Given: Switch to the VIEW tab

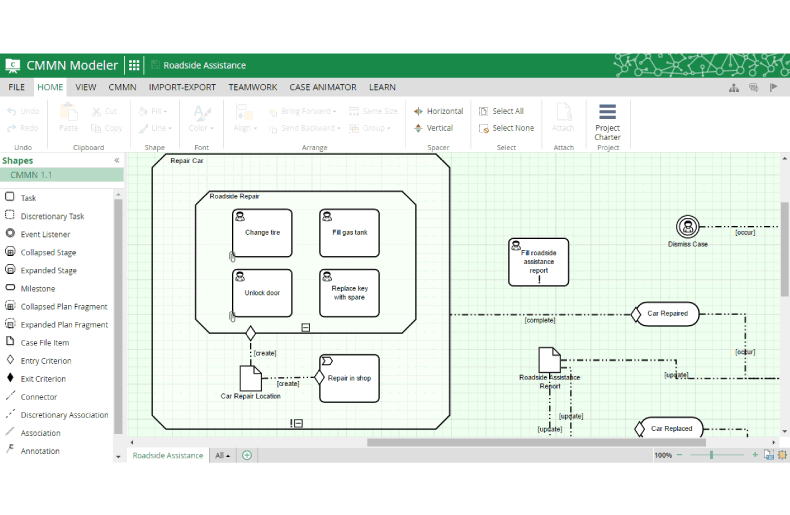Looking at the screenshot, I should tap(86, 87).
